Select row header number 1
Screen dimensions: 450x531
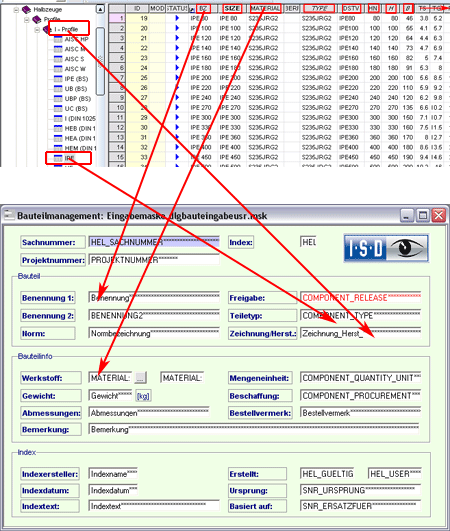pos(117,18)
